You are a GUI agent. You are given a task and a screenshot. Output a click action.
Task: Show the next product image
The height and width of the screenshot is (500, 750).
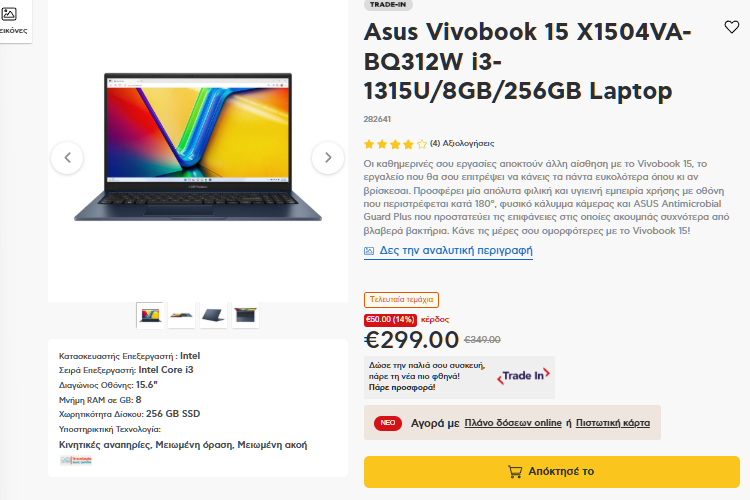click(328, 157)
